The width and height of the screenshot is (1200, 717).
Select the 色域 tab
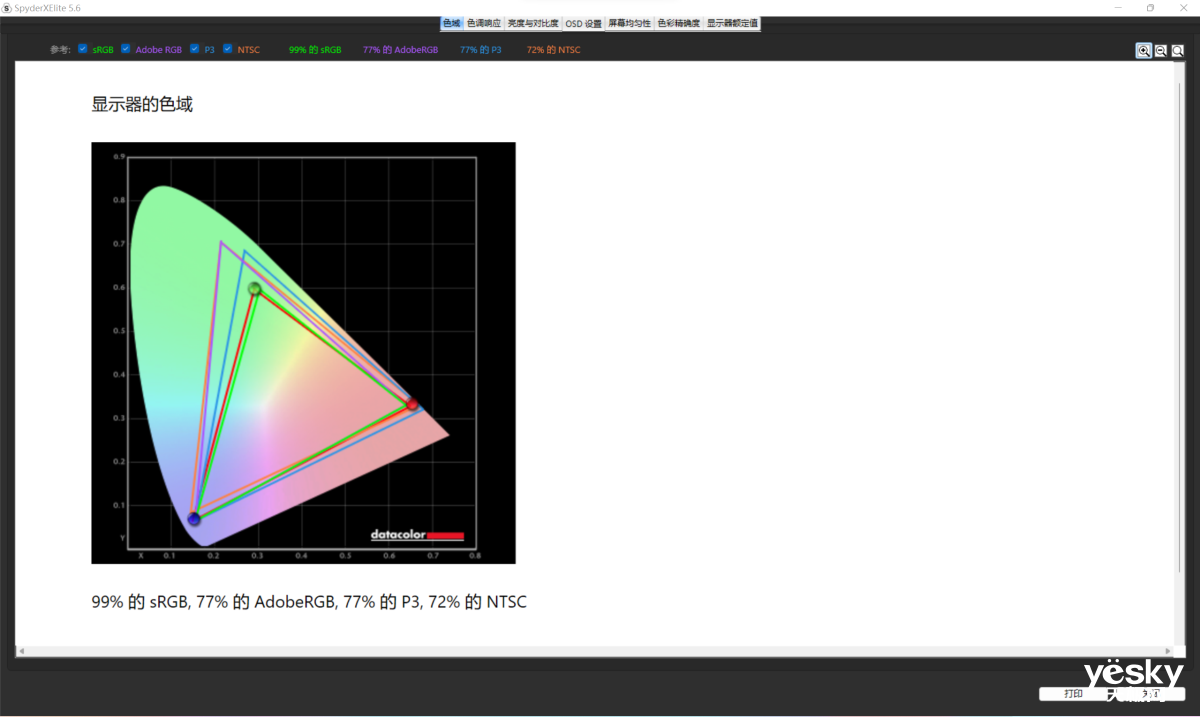point(452,23)
